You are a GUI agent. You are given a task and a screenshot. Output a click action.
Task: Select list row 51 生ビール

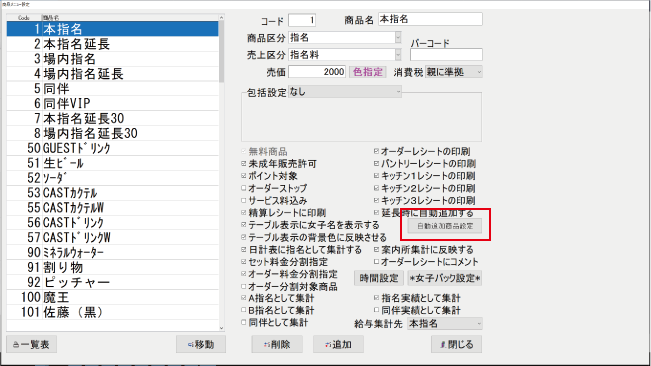pos(113,163)
